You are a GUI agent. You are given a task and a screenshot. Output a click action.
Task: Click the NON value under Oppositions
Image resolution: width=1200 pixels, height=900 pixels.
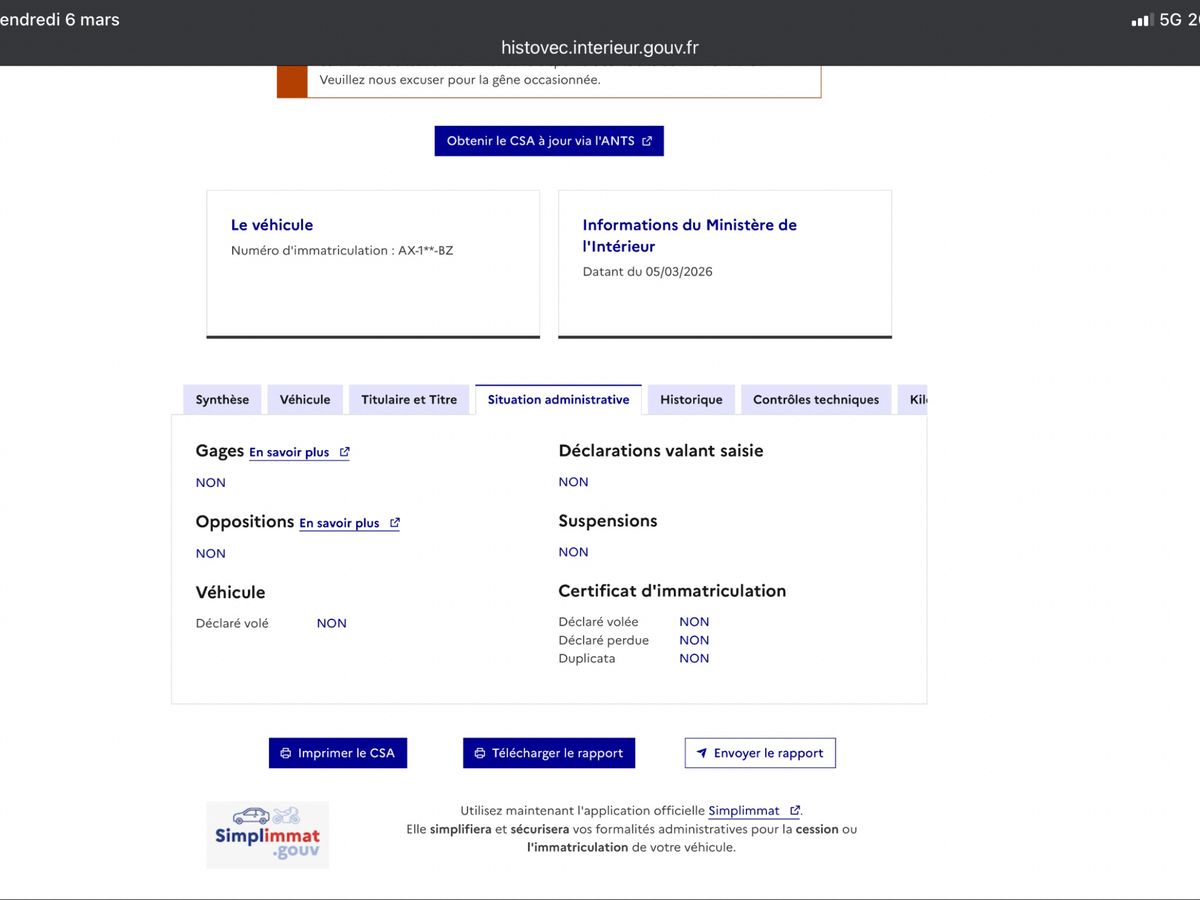tap(211, 554)
